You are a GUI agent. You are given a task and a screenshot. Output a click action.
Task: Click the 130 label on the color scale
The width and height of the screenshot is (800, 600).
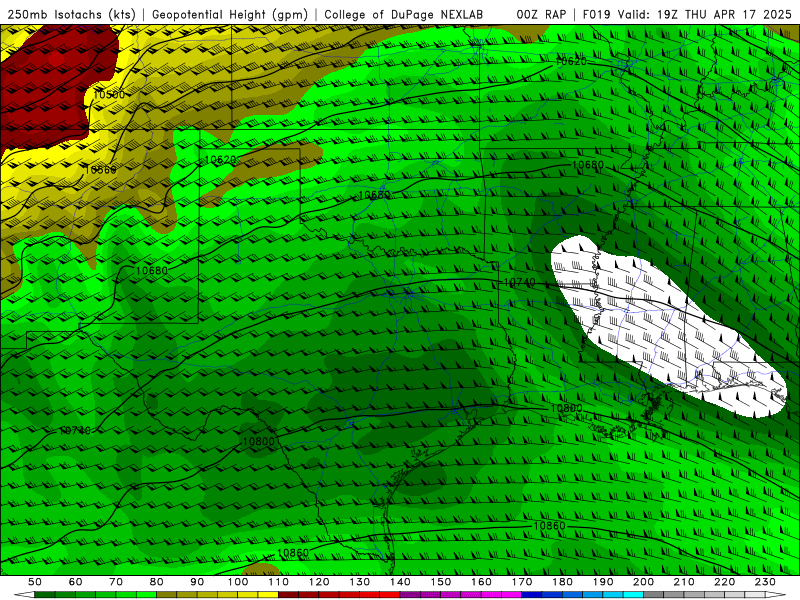click(x=360, y=582)
